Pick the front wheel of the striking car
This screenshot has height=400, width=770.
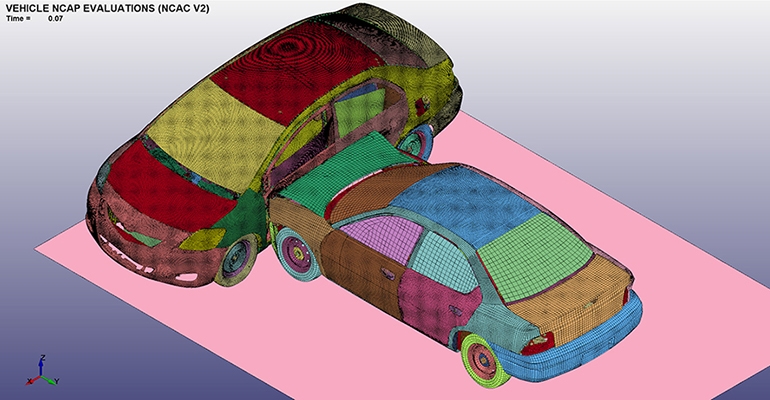click(x=239, y=256)
